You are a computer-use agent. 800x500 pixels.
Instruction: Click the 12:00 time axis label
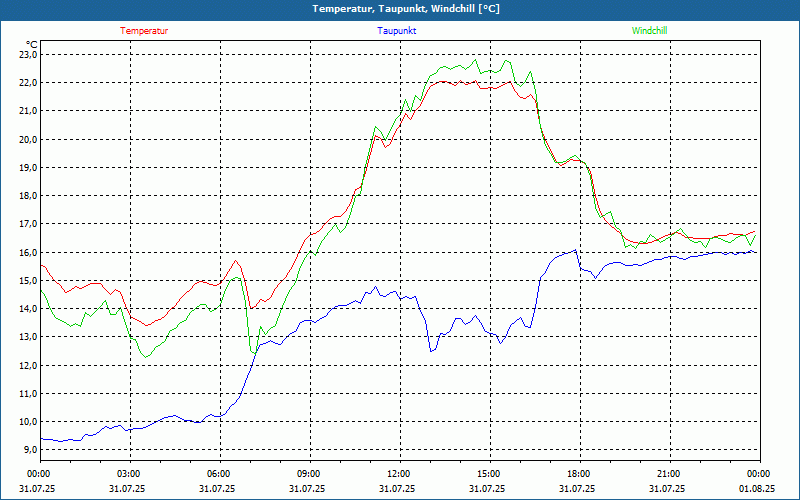399,474
